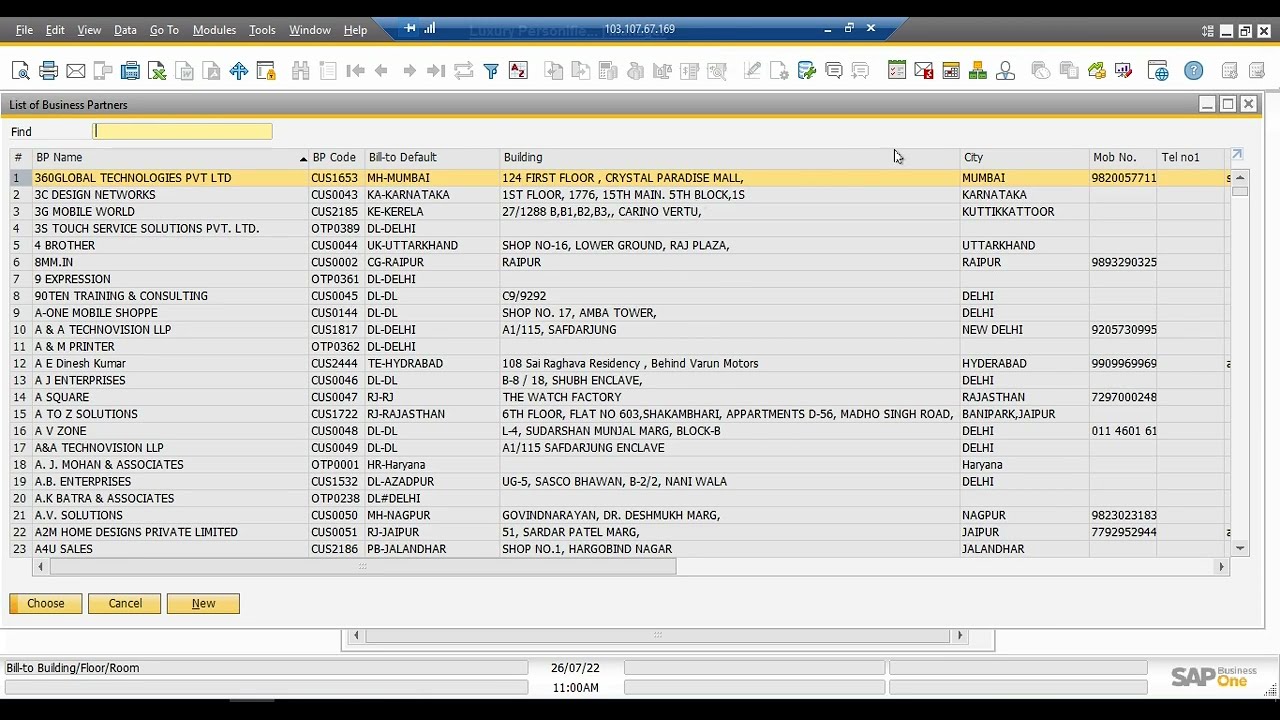Click into the Find input field
This screenshot has width=1280, height=720.
click(183, 131)
